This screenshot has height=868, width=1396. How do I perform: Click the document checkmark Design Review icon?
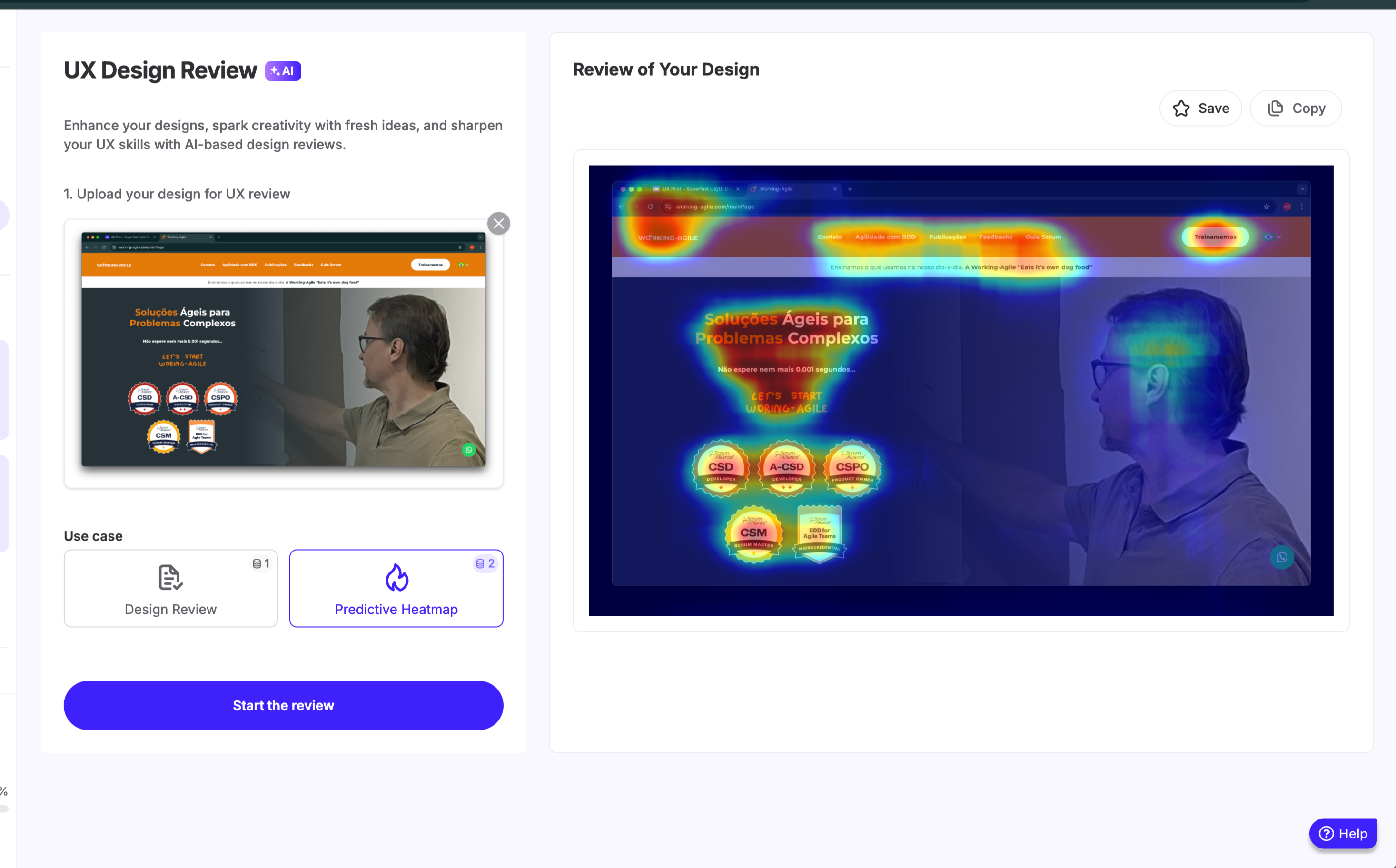[x=170, y=577]
